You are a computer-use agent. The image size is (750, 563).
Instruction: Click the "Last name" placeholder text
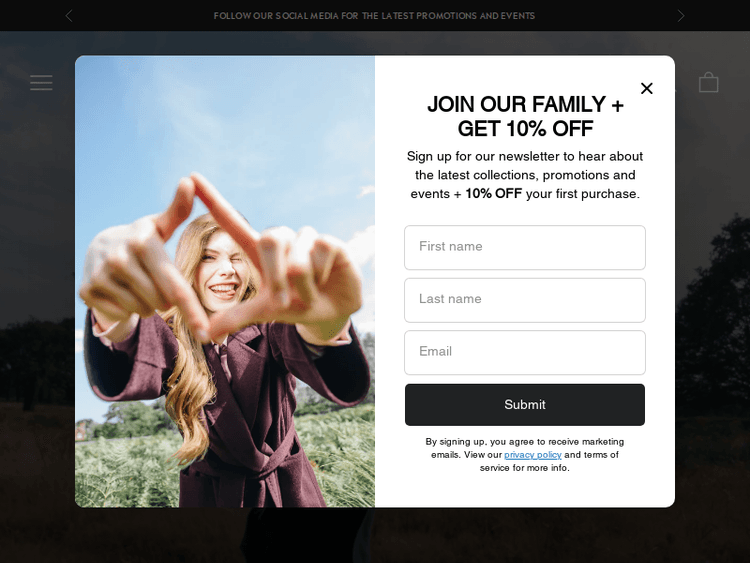[x=450, y=299]
